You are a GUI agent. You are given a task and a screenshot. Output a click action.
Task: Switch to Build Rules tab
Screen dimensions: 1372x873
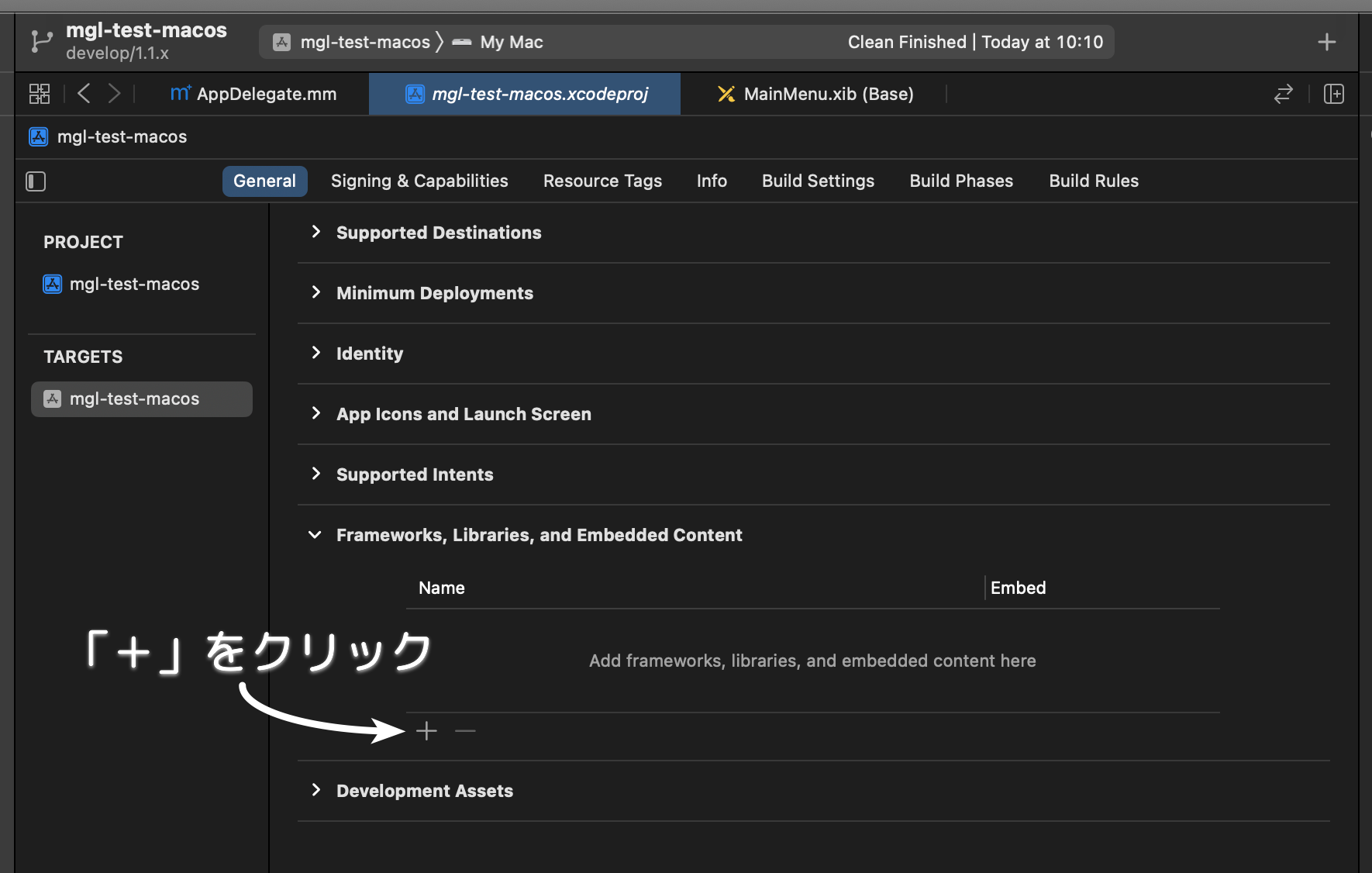(x=1094, y=181)
